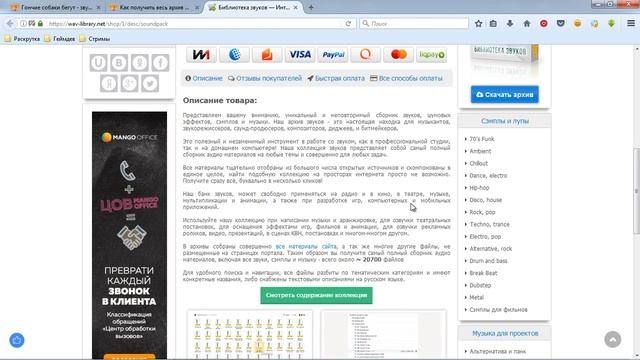Click the 'Скачать архив' download button

point(504,94)
